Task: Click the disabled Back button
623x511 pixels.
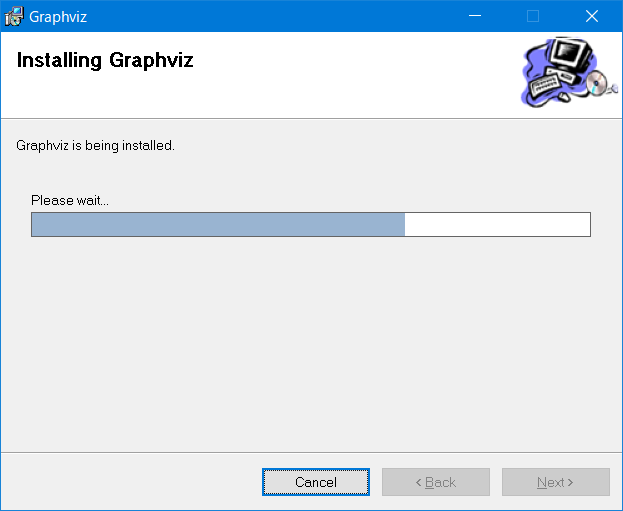Action: click(436, 482)
